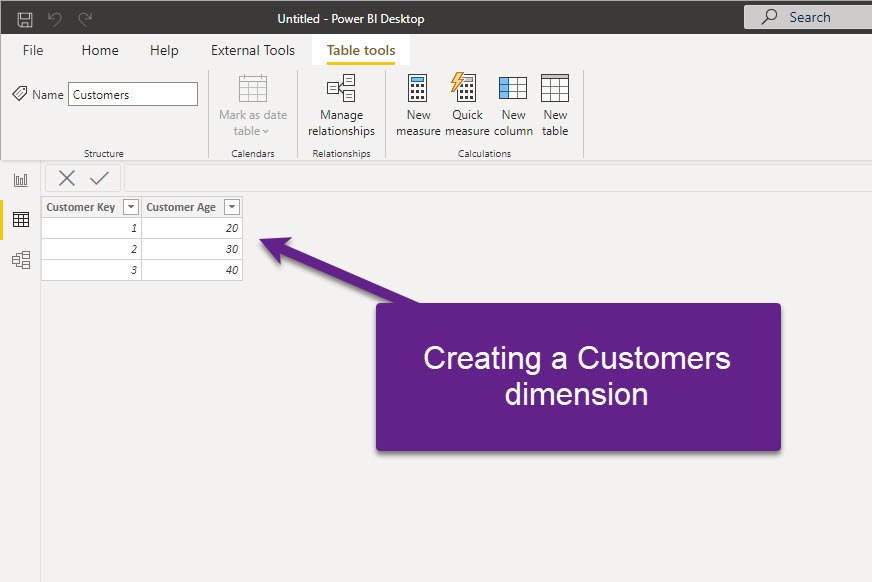
Task: Cancel the formula bar entry
Action: 67,178
